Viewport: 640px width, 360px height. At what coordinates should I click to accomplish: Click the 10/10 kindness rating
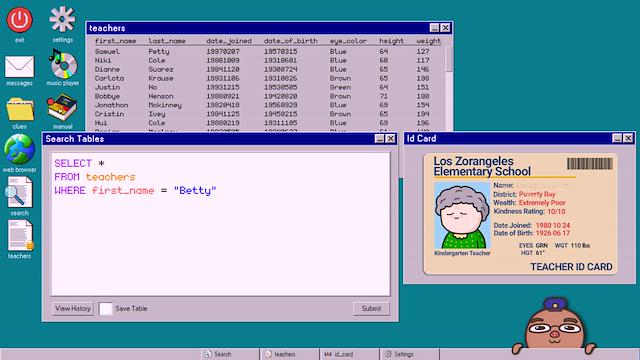pyautogui.click(x=556, y=211)
